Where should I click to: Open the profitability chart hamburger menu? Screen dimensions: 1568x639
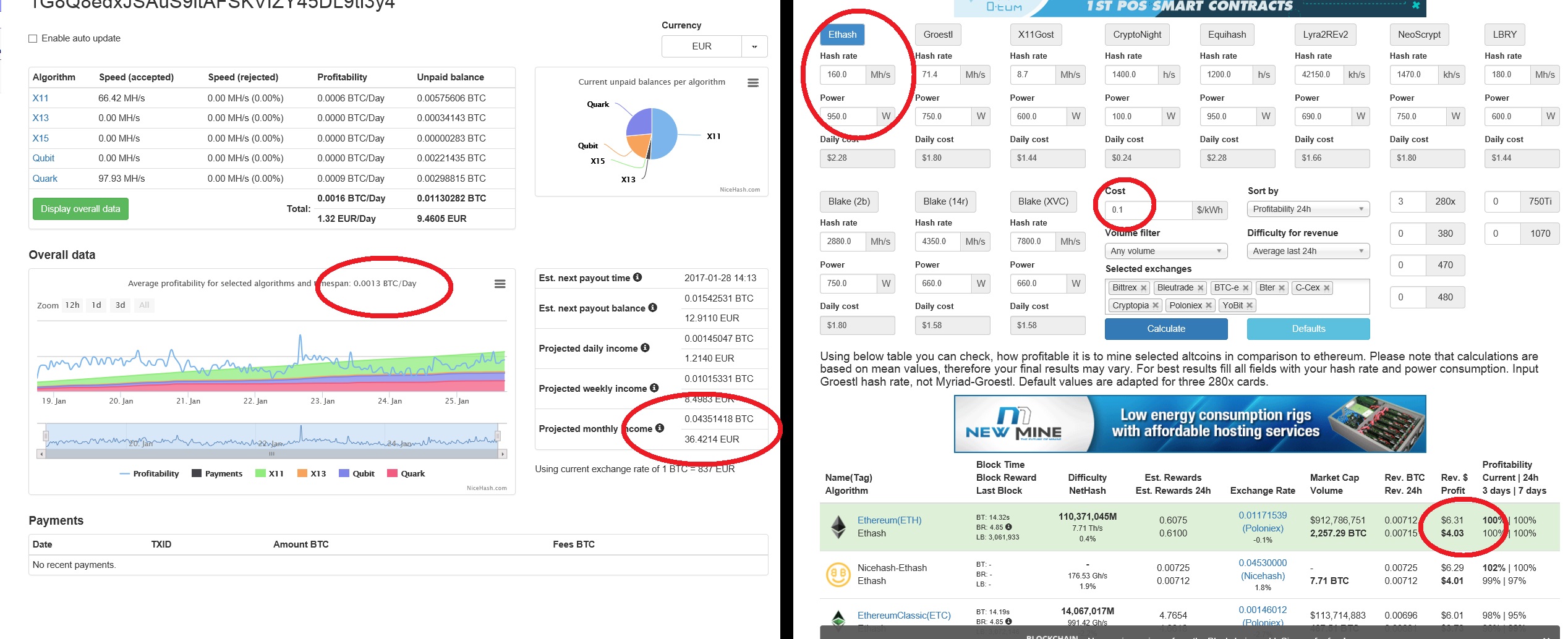pyautogui.click(x=500, y=284)
